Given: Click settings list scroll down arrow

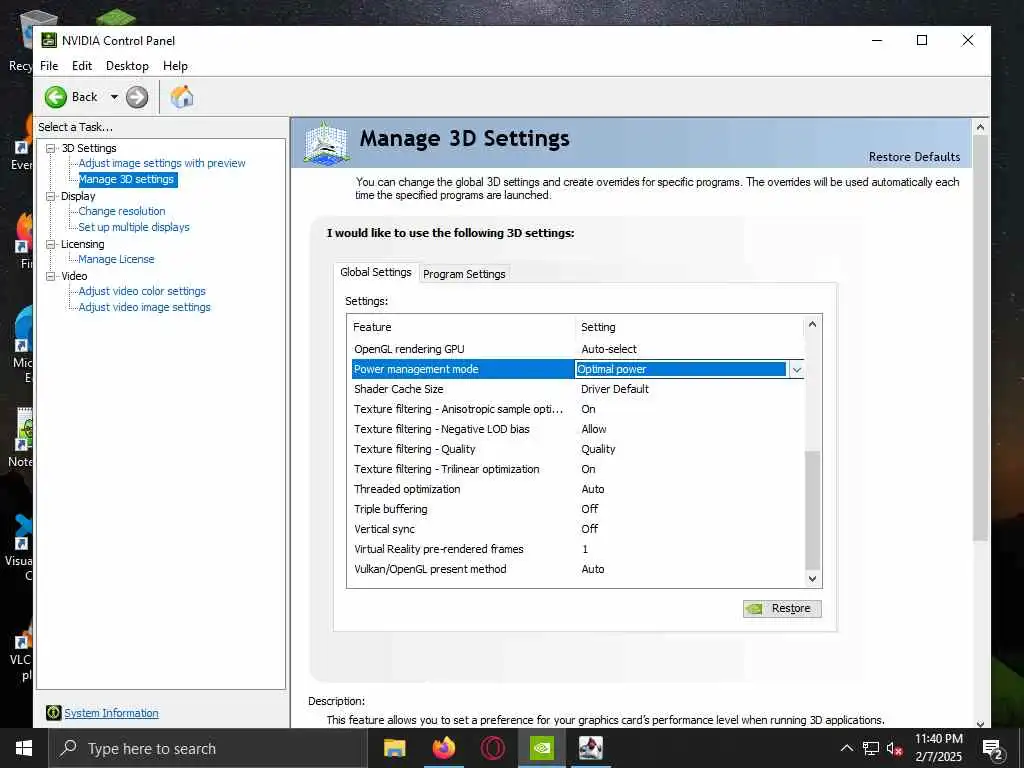Looking at the screenshot, I should [x=812, y=579].
